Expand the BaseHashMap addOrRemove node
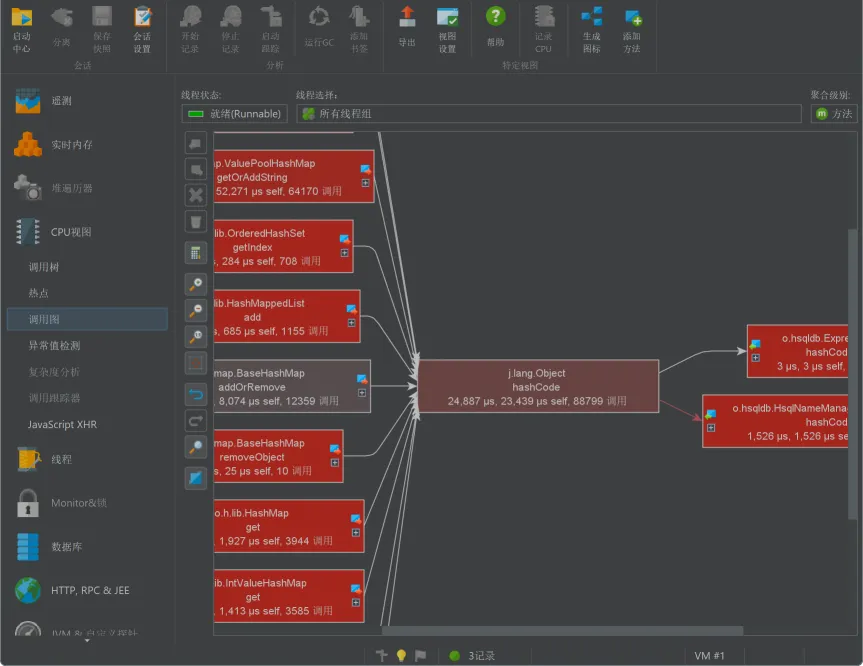 tap(362, 392)
